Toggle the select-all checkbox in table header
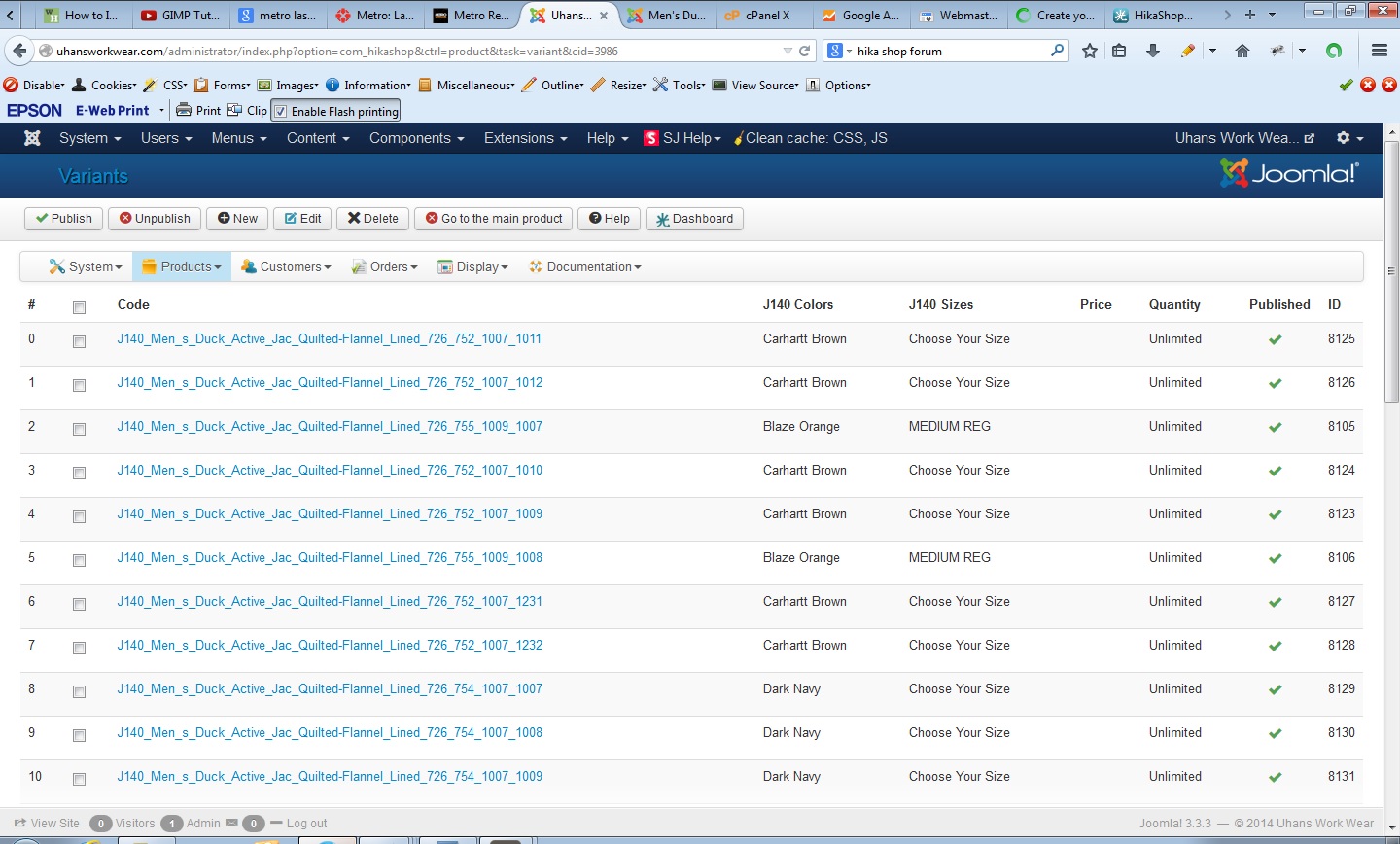The height and width of the screenshot is (844, 1400). 80,307
